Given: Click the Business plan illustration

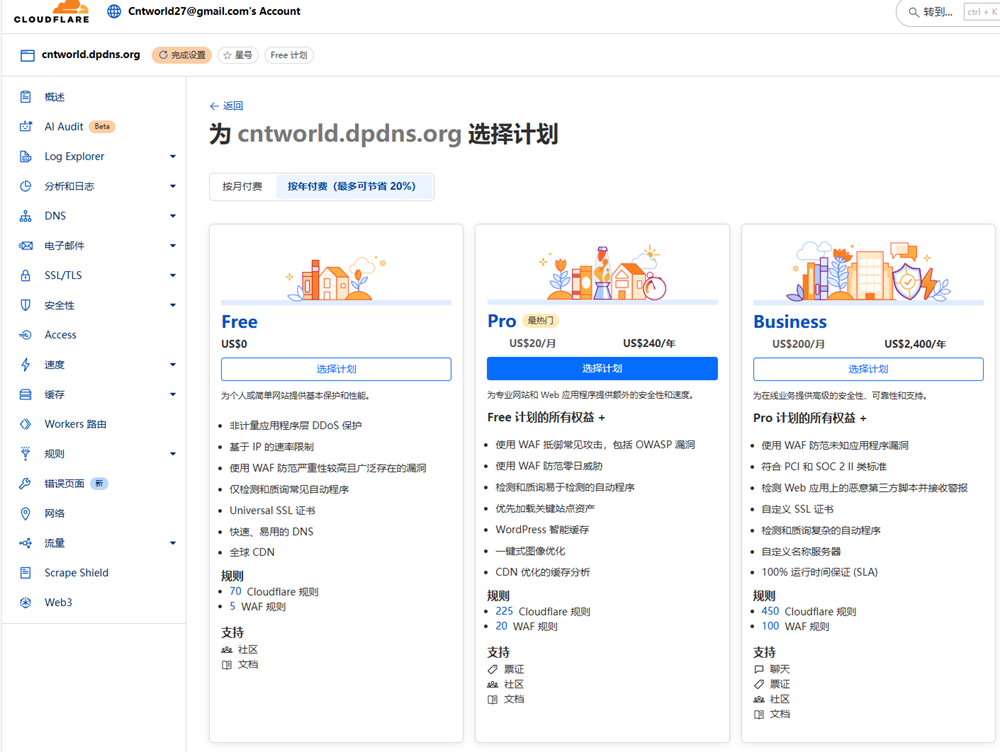Looking at the screenshot, I should [x=868, y=271].
